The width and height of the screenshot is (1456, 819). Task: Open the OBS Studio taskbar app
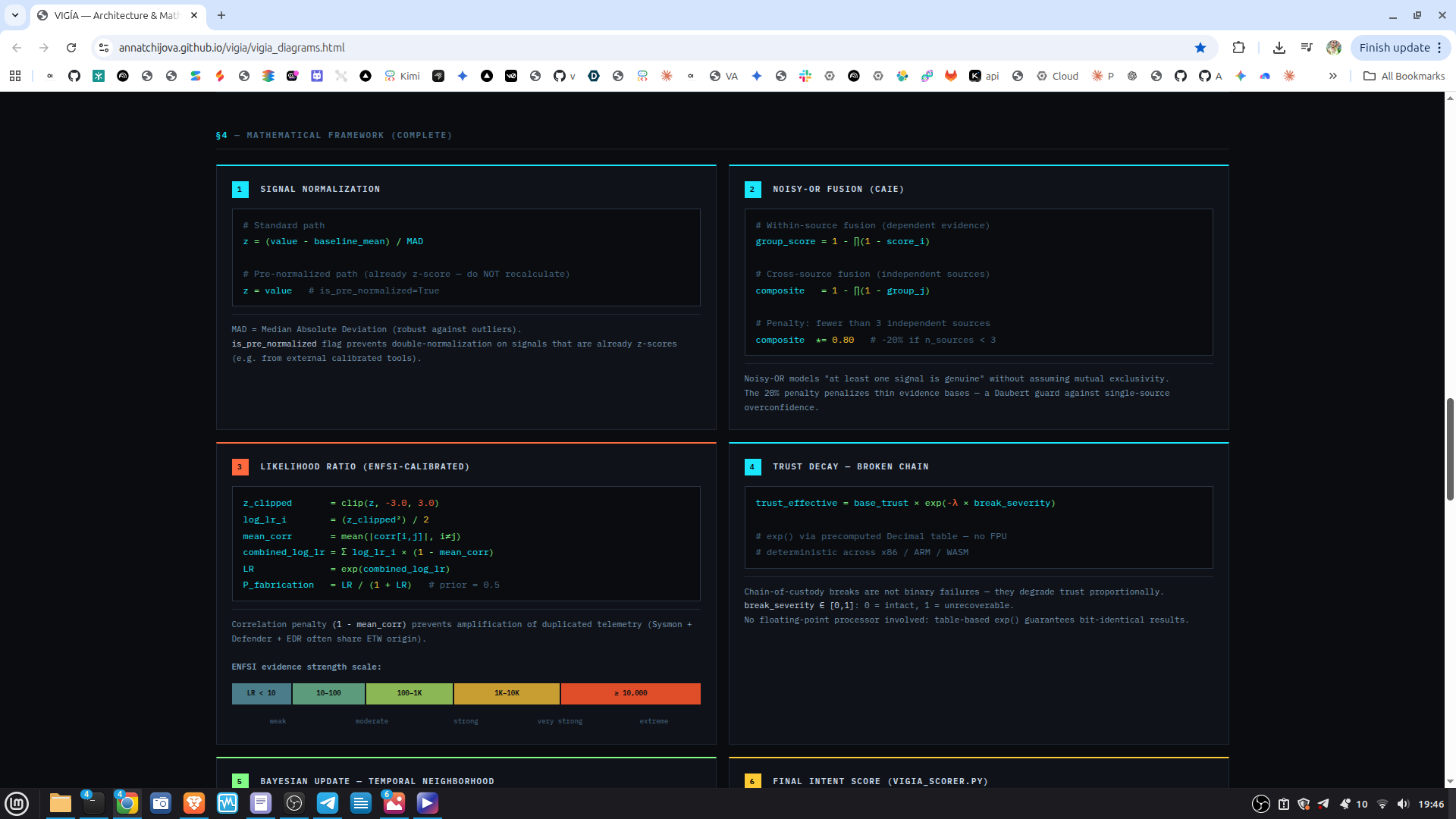coord(294,803)
